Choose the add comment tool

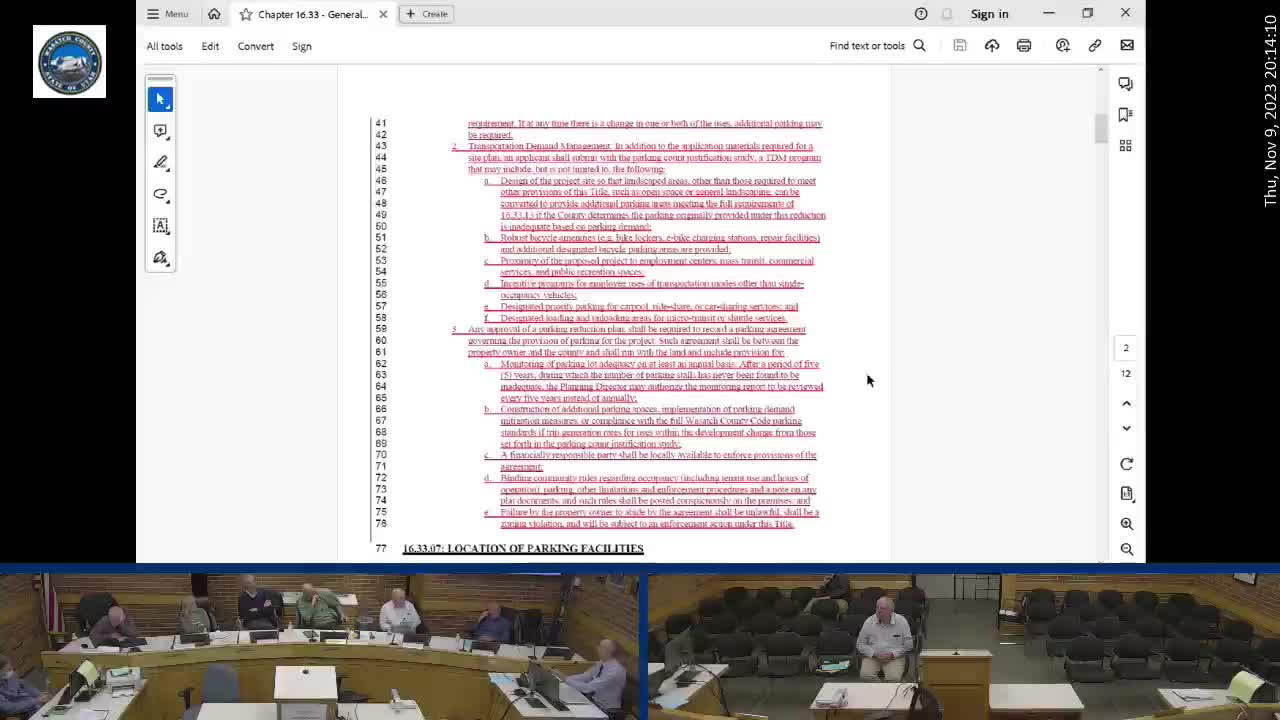(160, 131)
